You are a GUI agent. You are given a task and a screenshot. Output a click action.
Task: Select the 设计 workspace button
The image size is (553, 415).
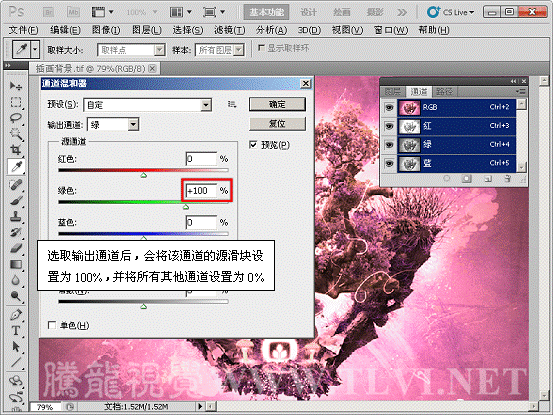click(x=308, y=12)
